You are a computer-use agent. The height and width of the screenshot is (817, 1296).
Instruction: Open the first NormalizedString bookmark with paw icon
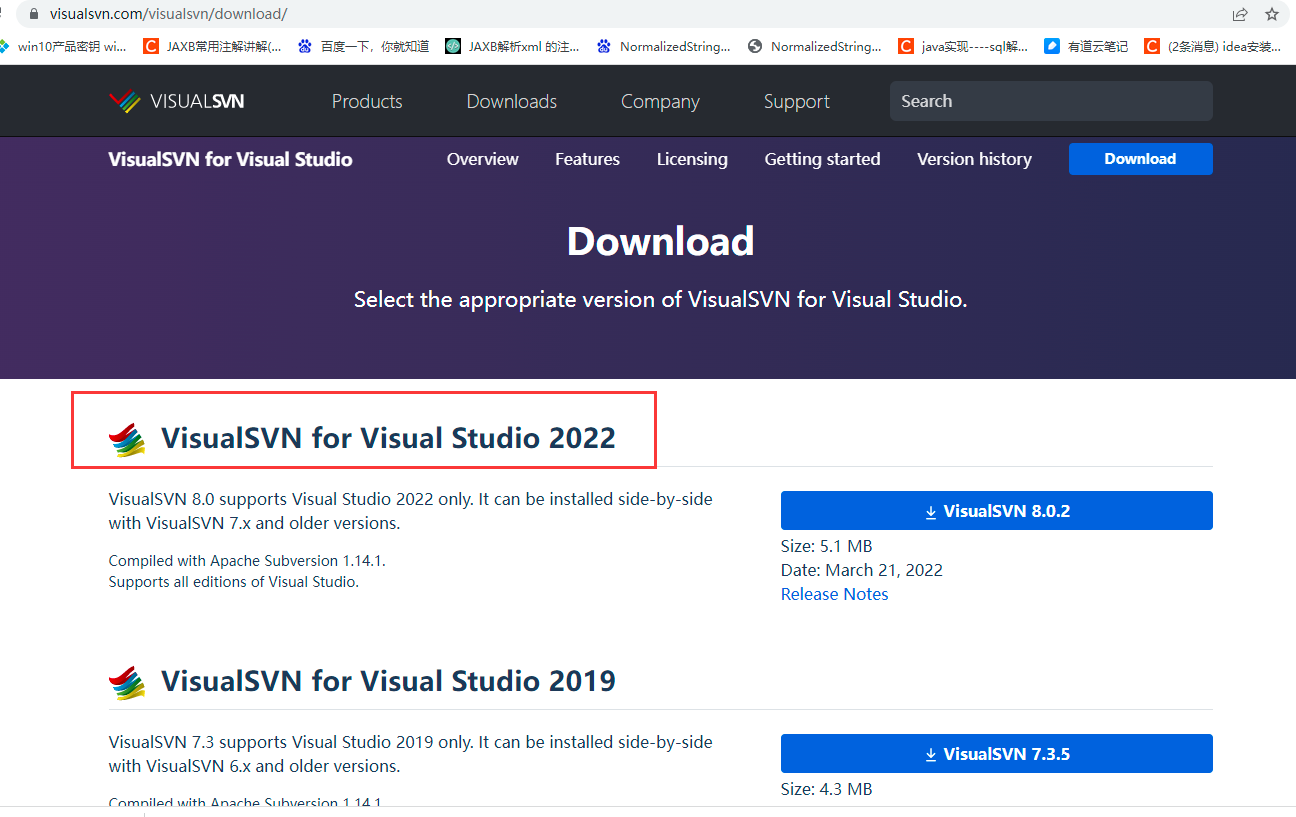(x=664, y=46)
